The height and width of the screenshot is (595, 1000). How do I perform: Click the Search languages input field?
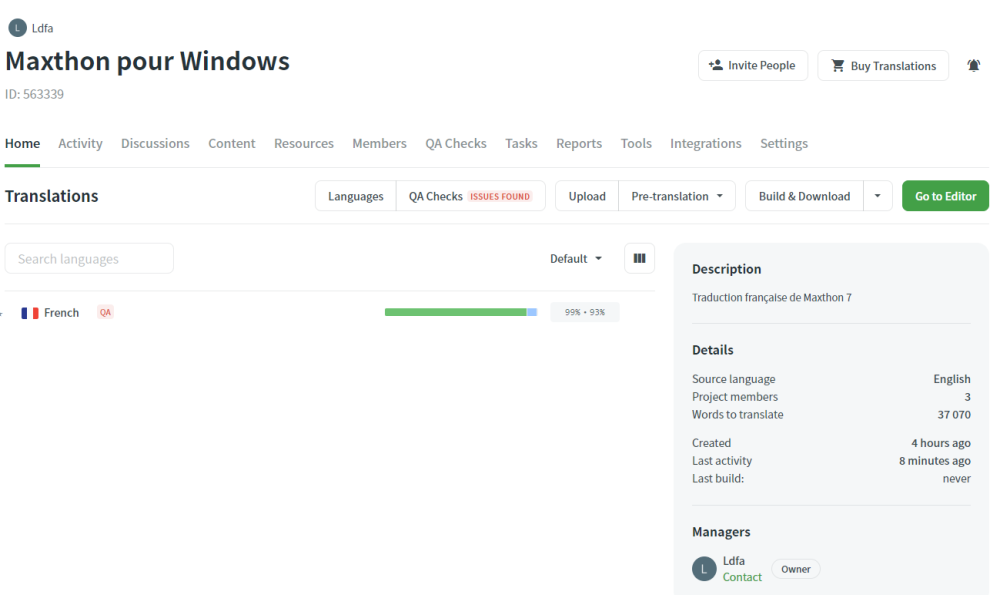pyautogui.click(x=89, y=259)
